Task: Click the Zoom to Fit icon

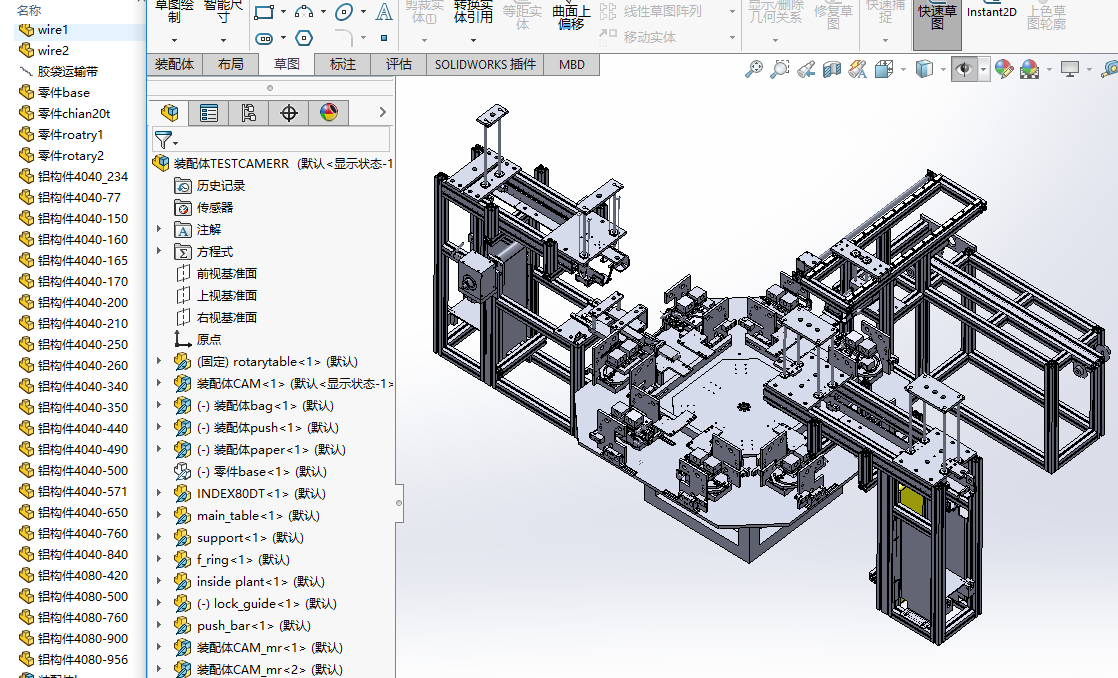Action: (755, 69)
